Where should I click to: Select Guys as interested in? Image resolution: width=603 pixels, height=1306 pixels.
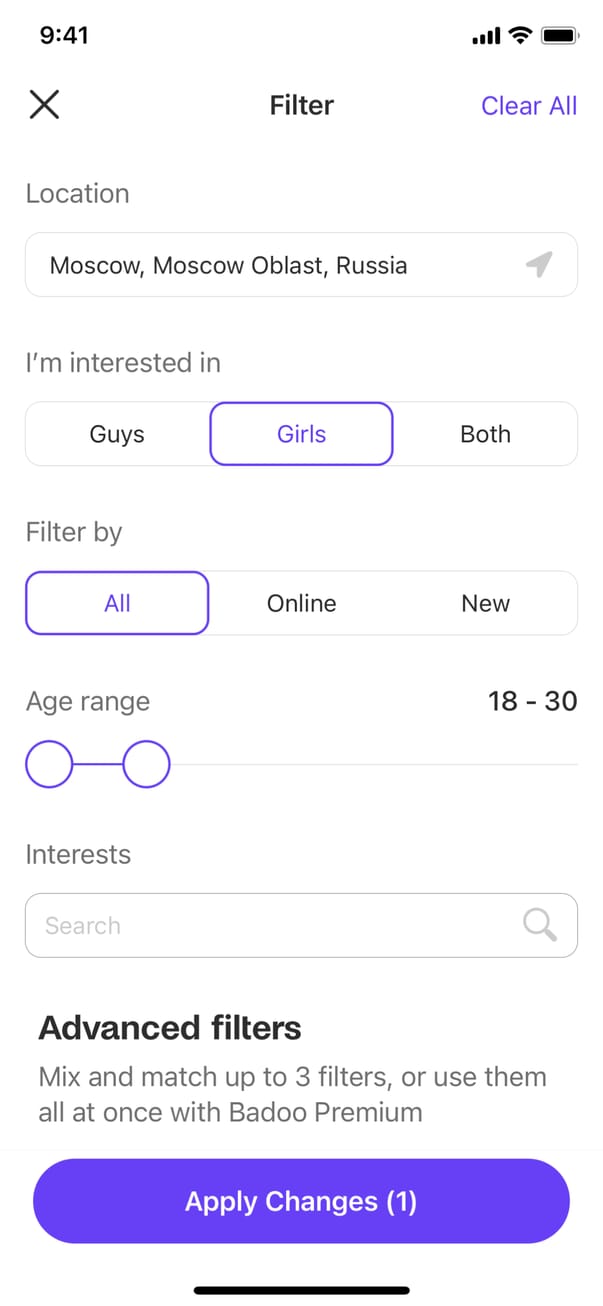tap(117, 434)
